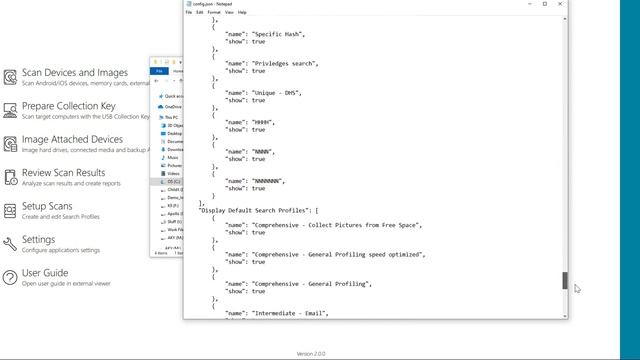
Task: Click Notepad scrollbar thumb
Action: click(x=565, y=280)
